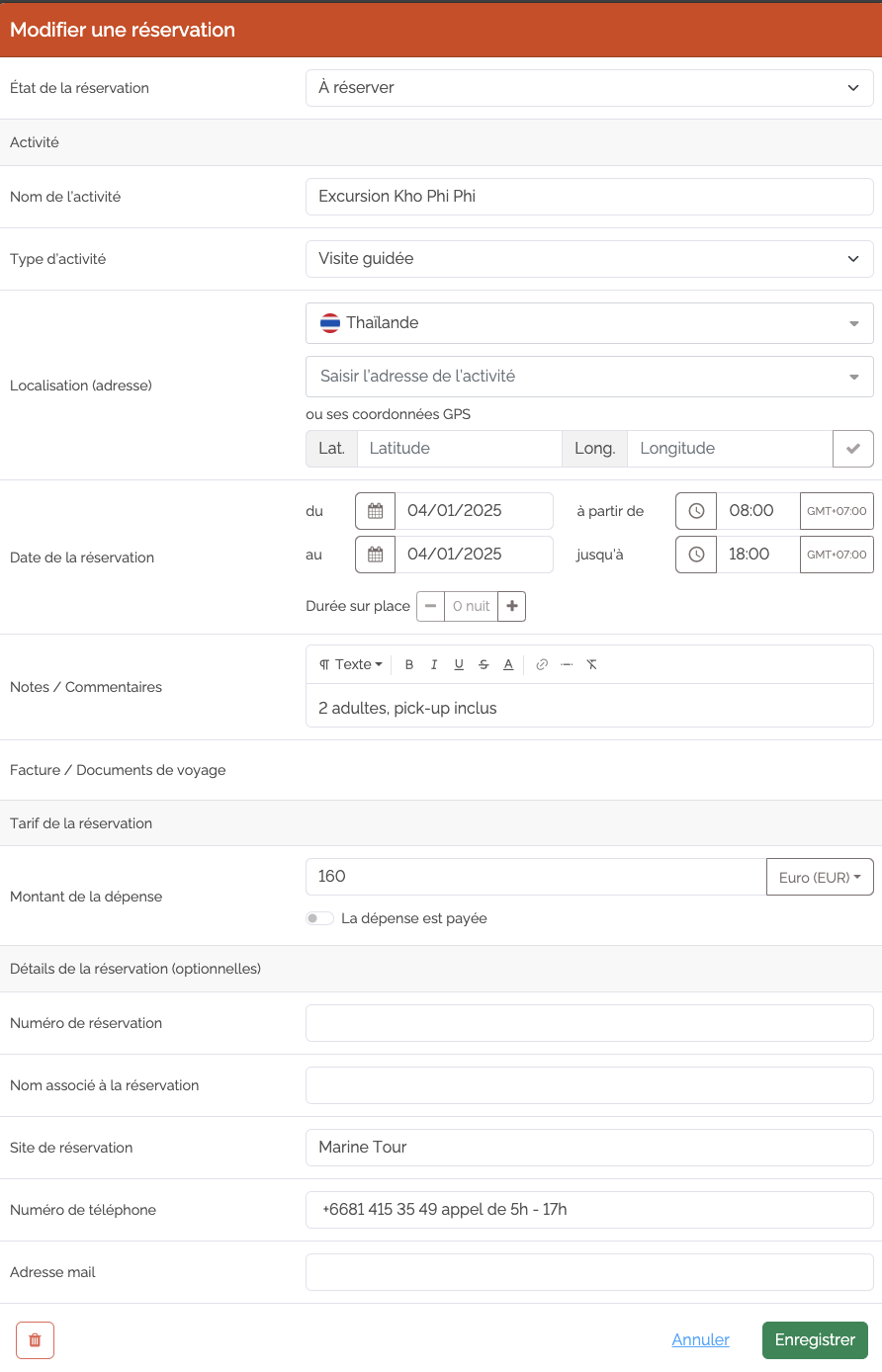
Task: Click the 'Adresse mail' input field
Action: pos(589,1272)
